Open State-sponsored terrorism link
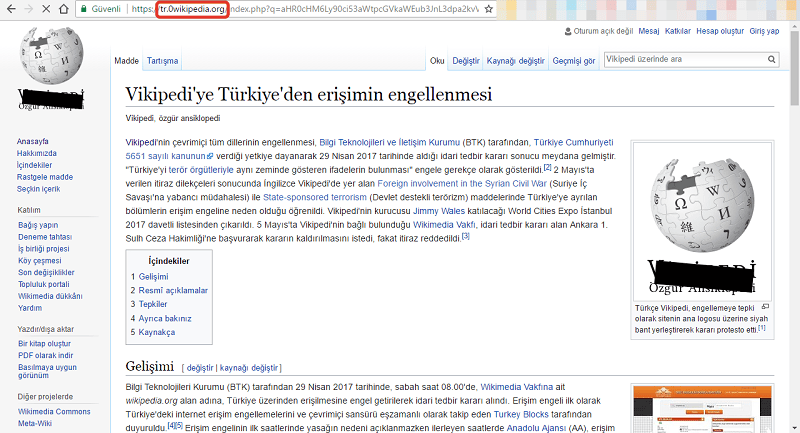 (x=315, y=197)
